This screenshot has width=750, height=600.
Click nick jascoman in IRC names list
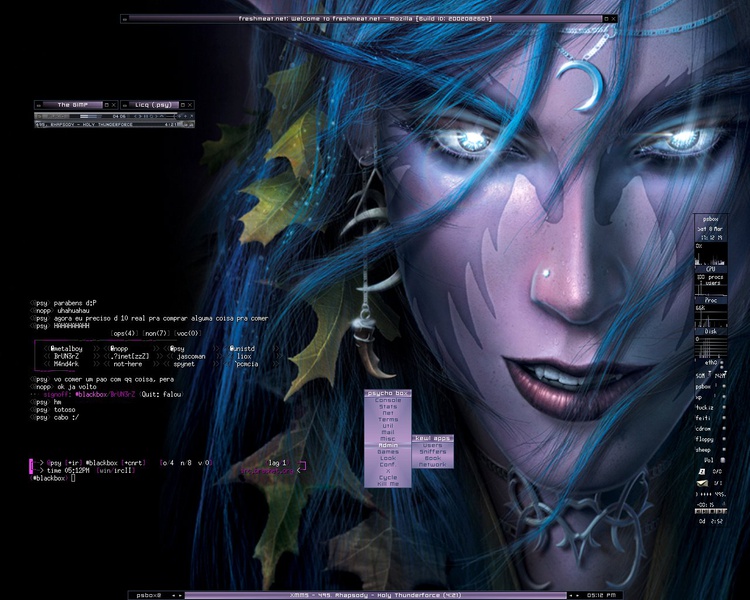coord(191,356)
